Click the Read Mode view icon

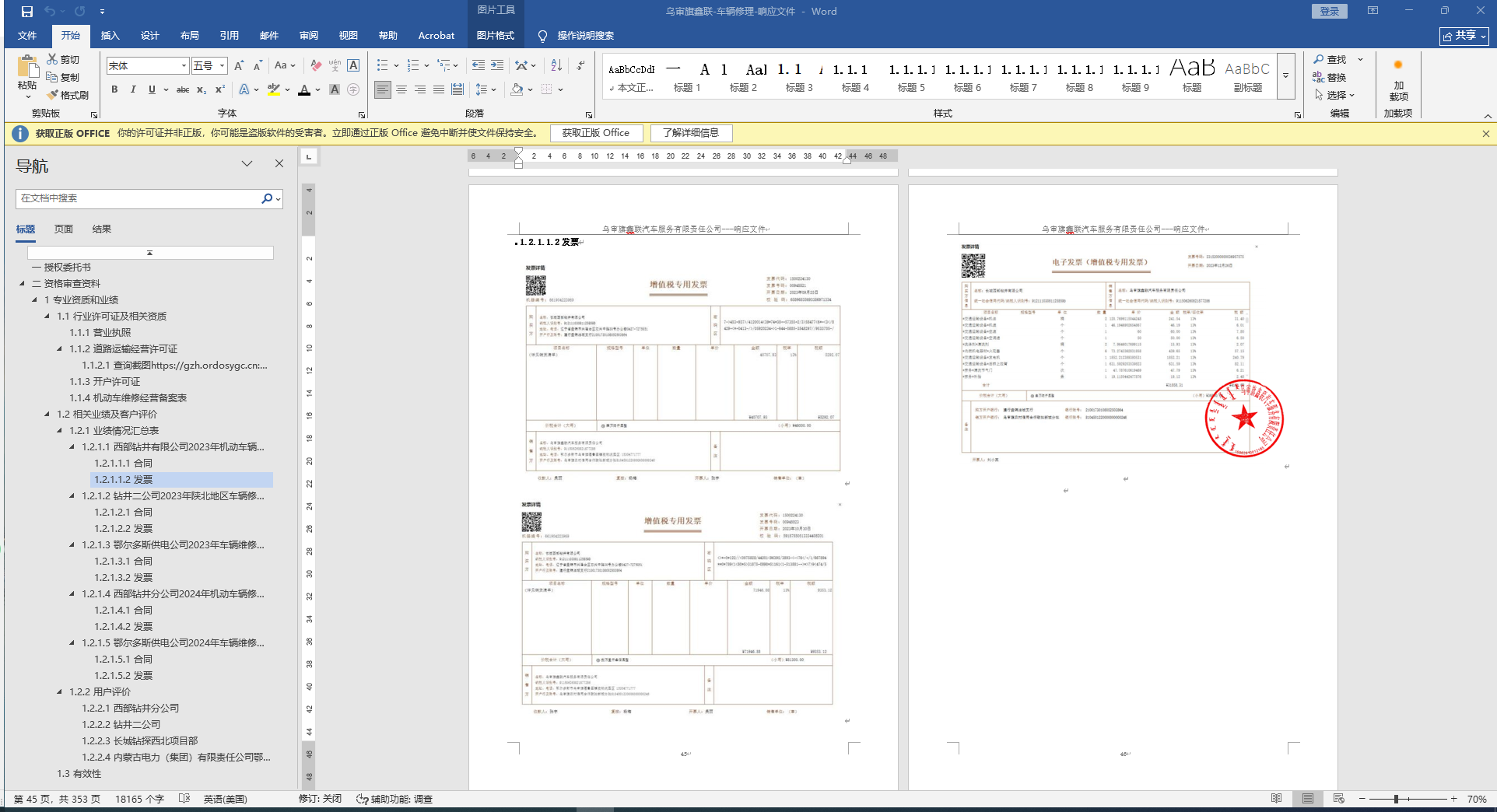1277,799
